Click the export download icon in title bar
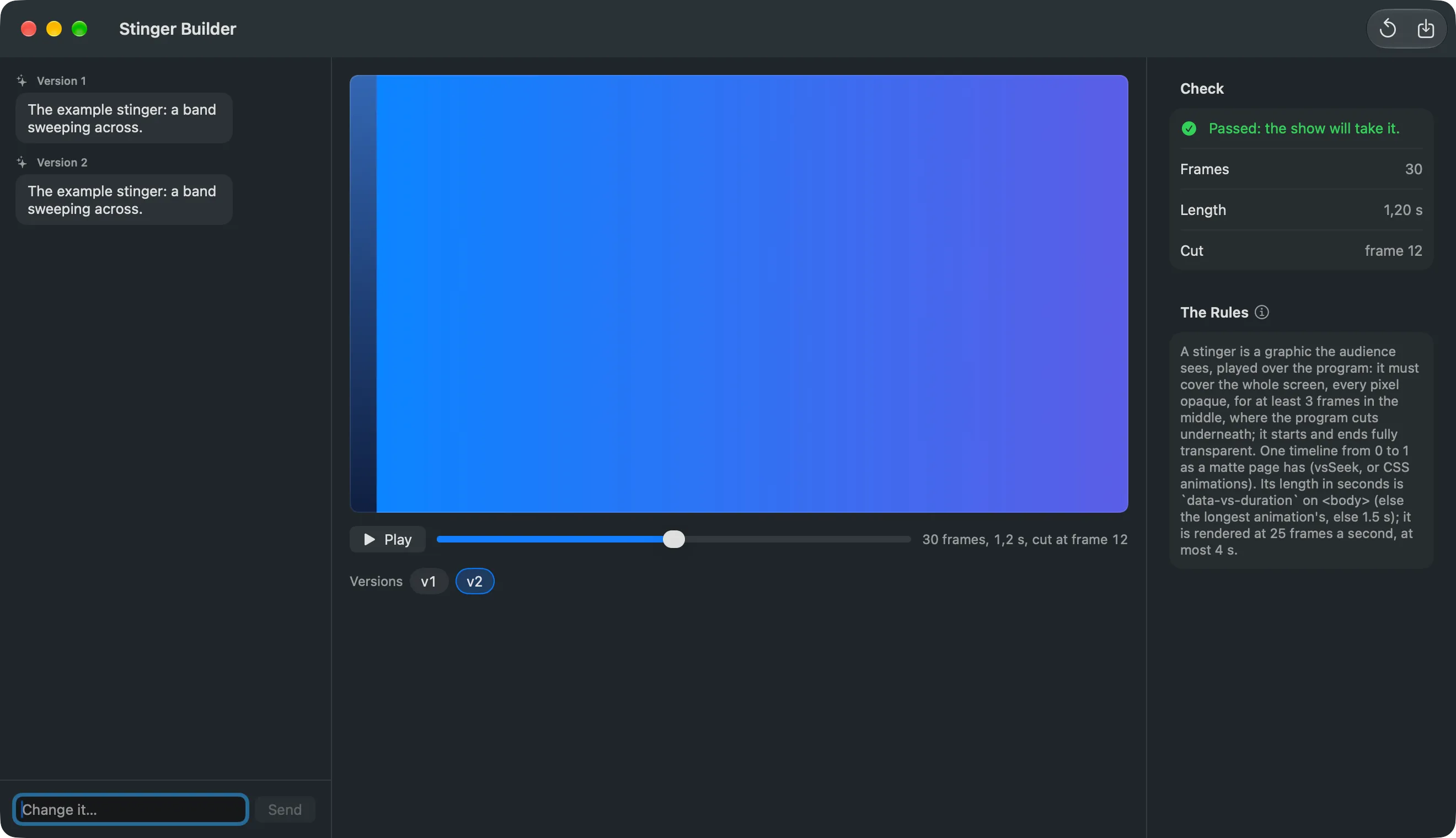Image resolution: width=1456 pixels, height=838 pixels. 1426,28
